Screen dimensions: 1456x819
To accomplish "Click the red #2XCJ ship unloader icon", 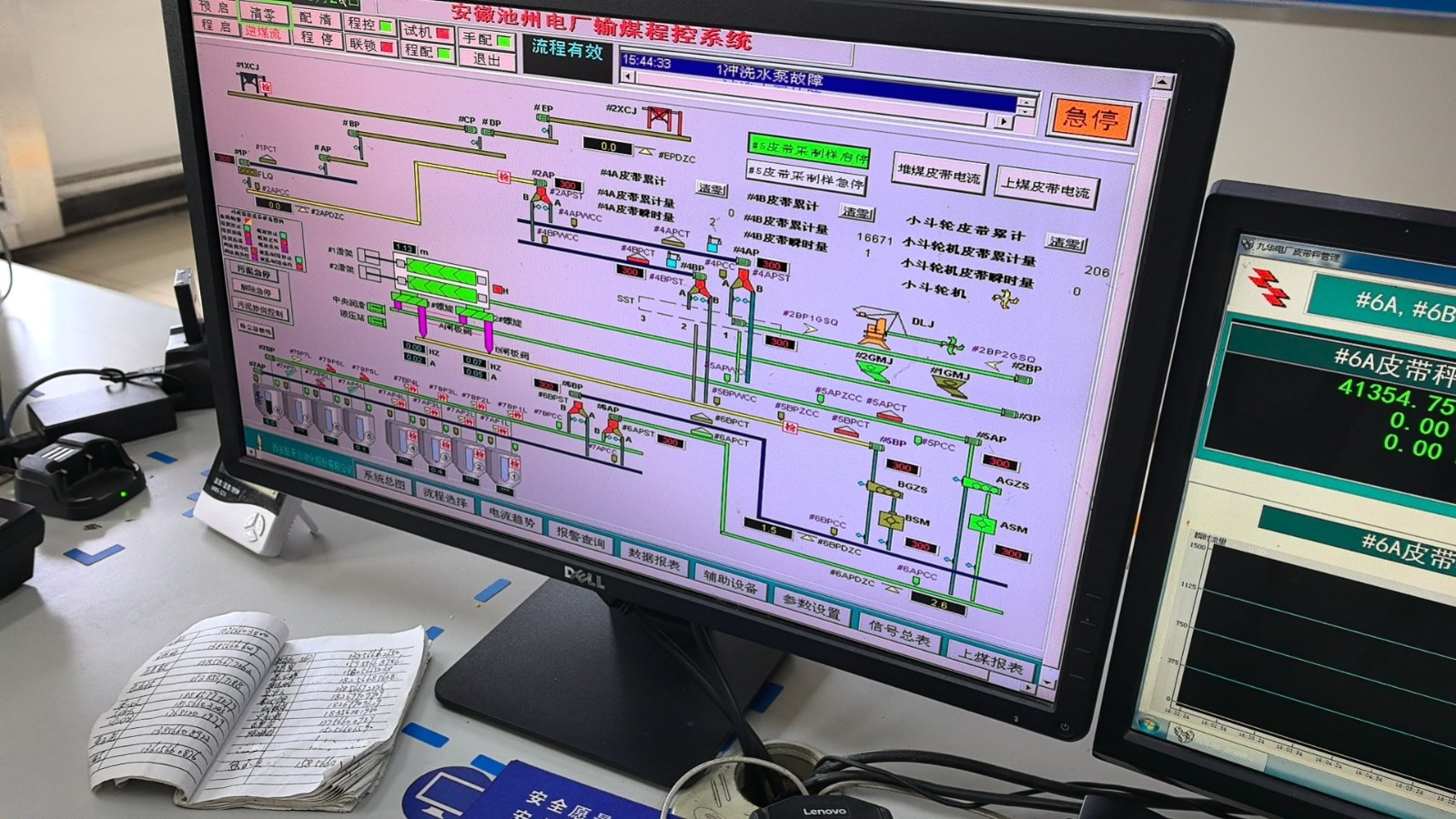I will [662, 119].
